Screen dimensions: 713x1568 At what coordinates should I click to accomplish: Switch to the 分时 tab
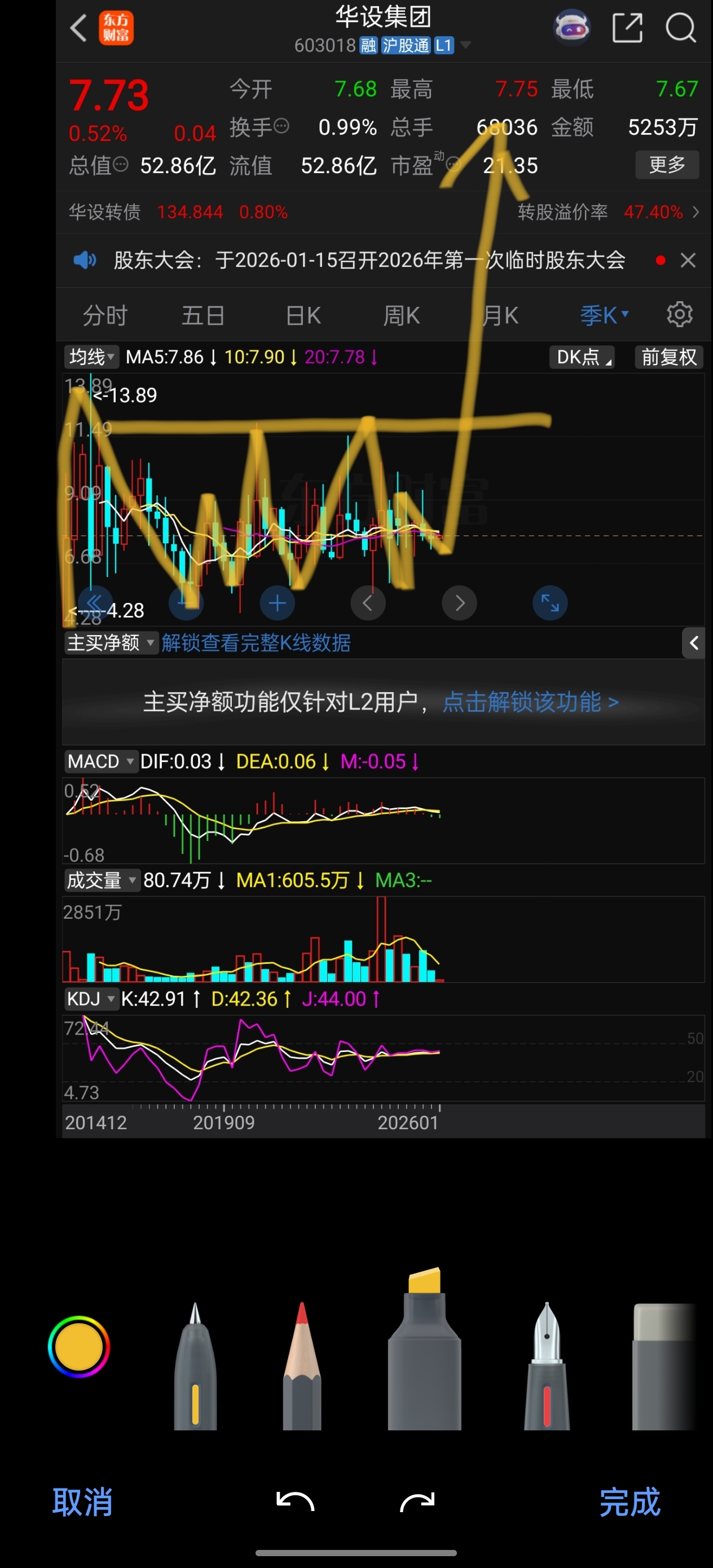105,315
